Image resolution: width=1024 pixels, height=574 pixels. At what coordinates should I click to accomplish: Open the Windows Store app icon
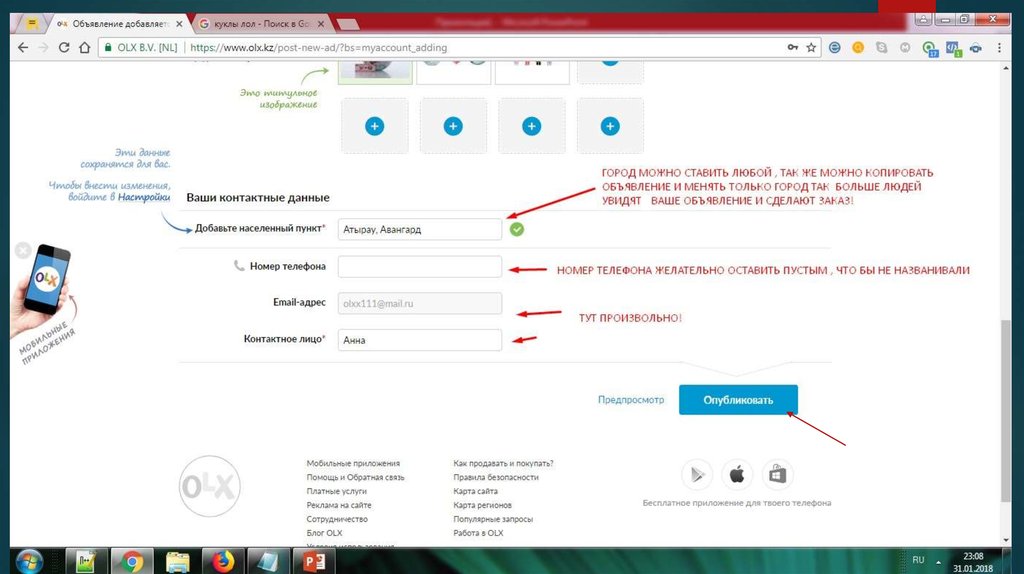pyautogui.click(x=777, y=475)
